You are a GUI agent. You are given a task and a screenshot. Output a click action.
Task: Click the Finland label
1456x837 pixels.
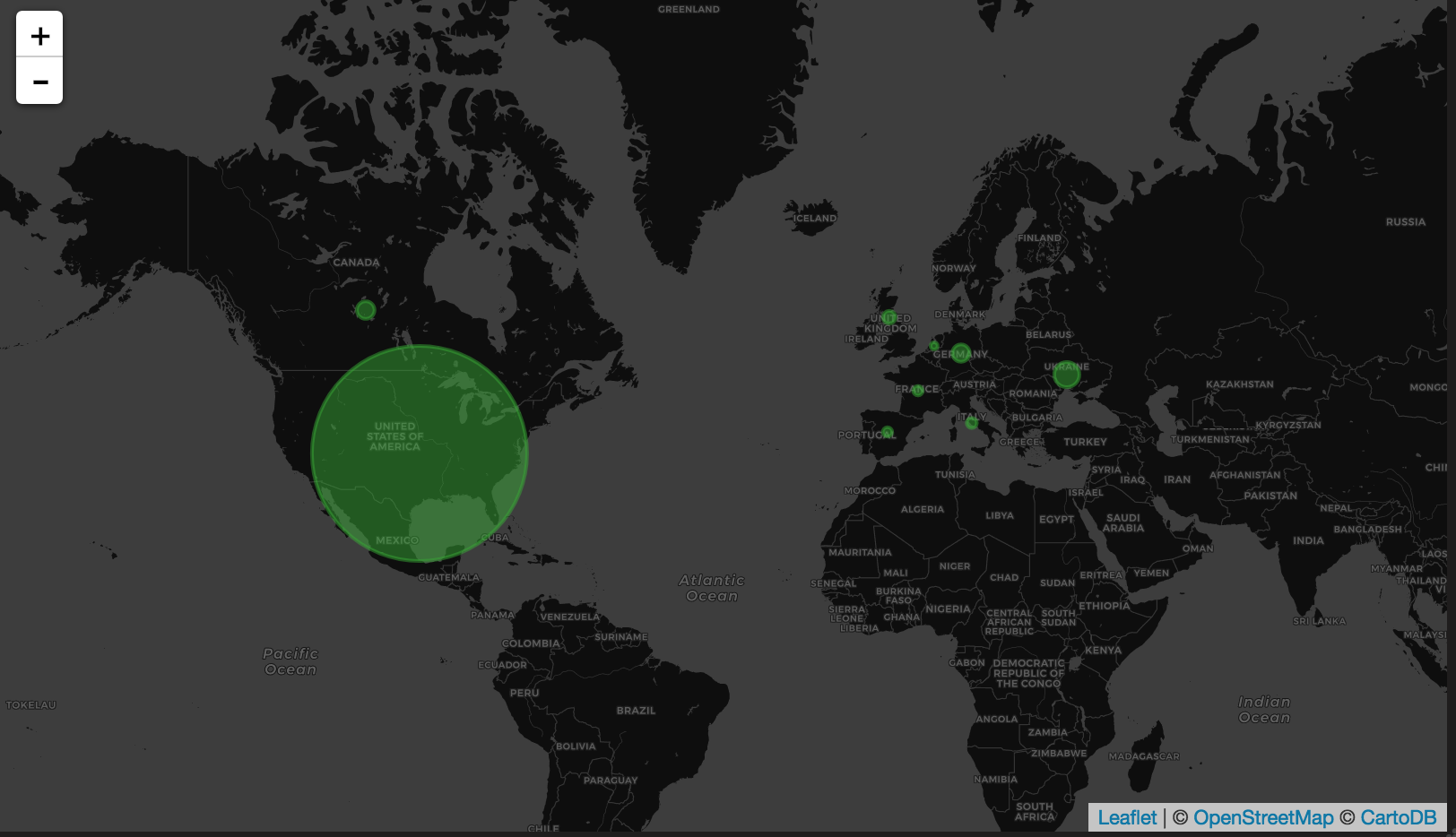(x=1039, y=238)
